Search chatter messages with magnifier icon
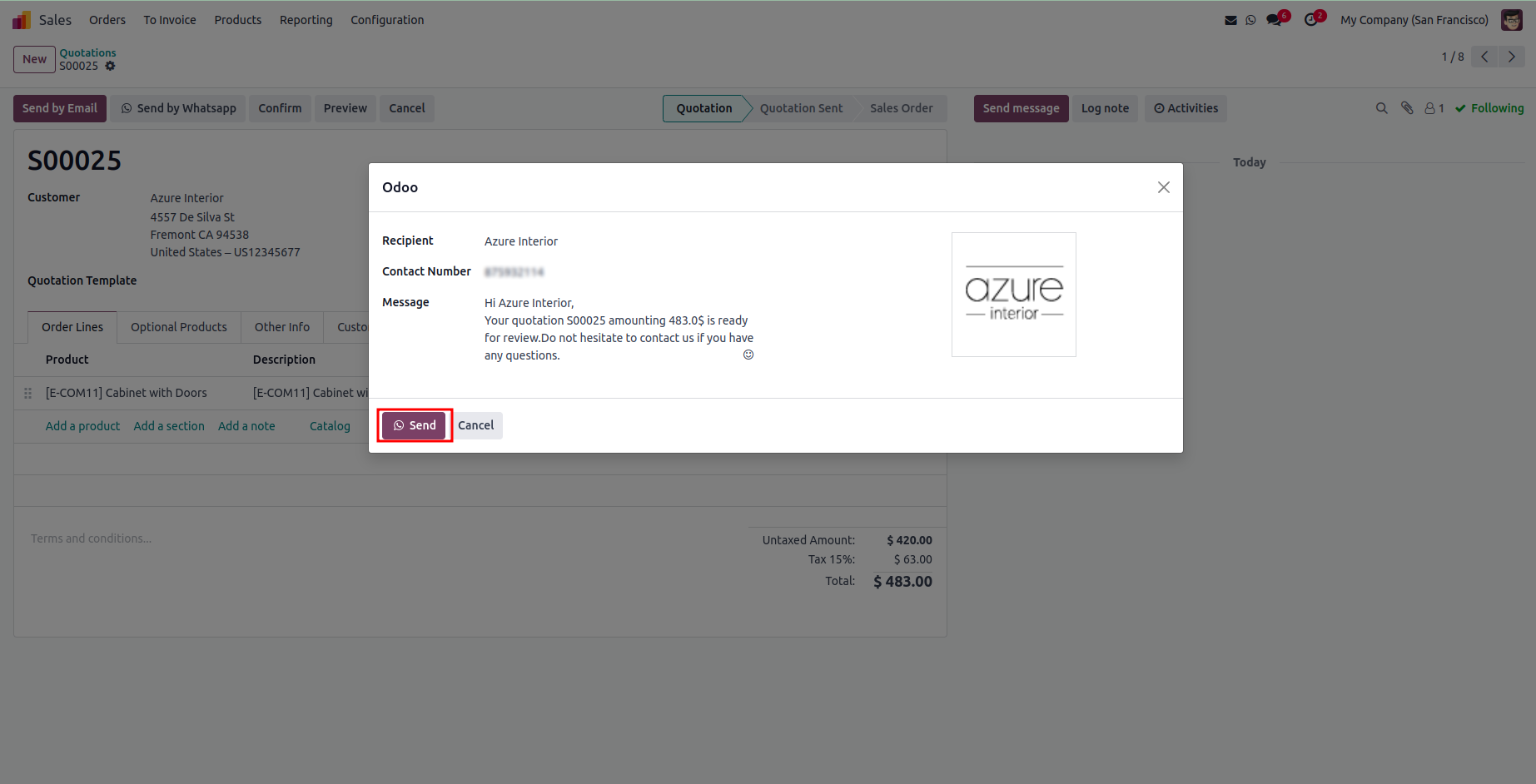The height and width of the screenshot is (784, 1536). coord(1381,108)
